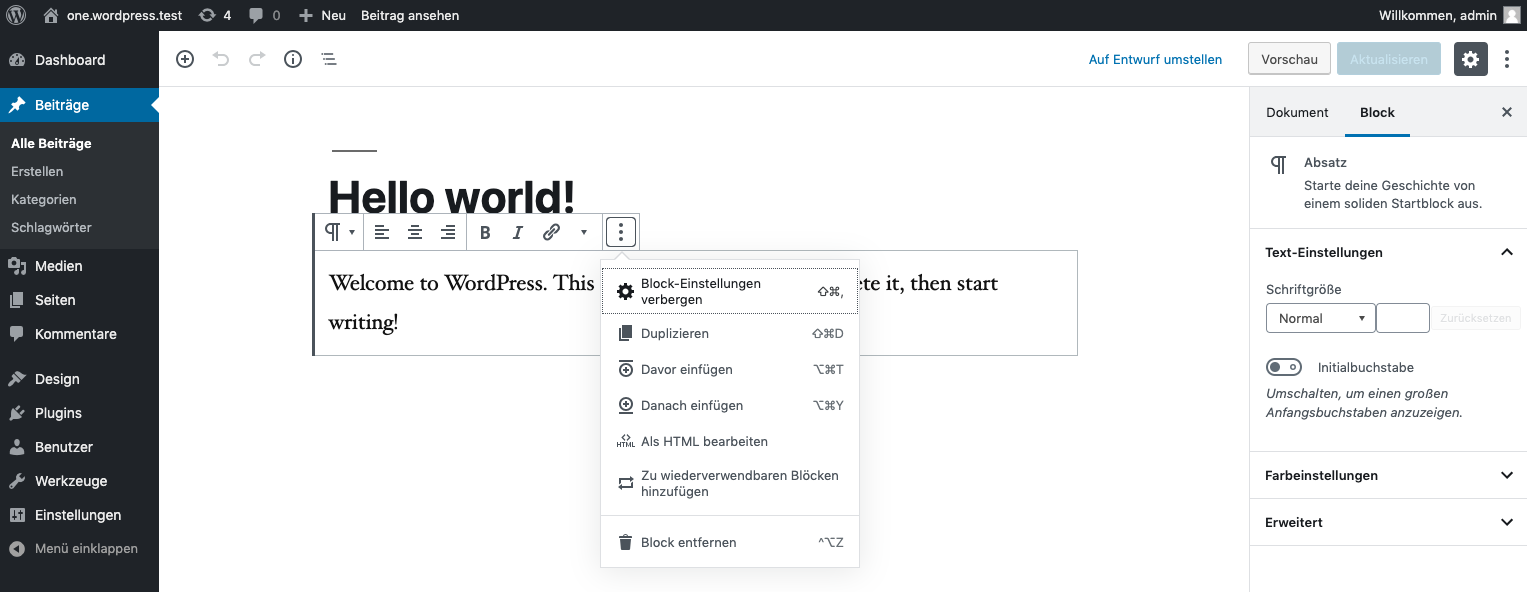Screen dimensions: 1527x592
Task: Collapse Text-Einstellungen panel
Action: (1389, 252)
